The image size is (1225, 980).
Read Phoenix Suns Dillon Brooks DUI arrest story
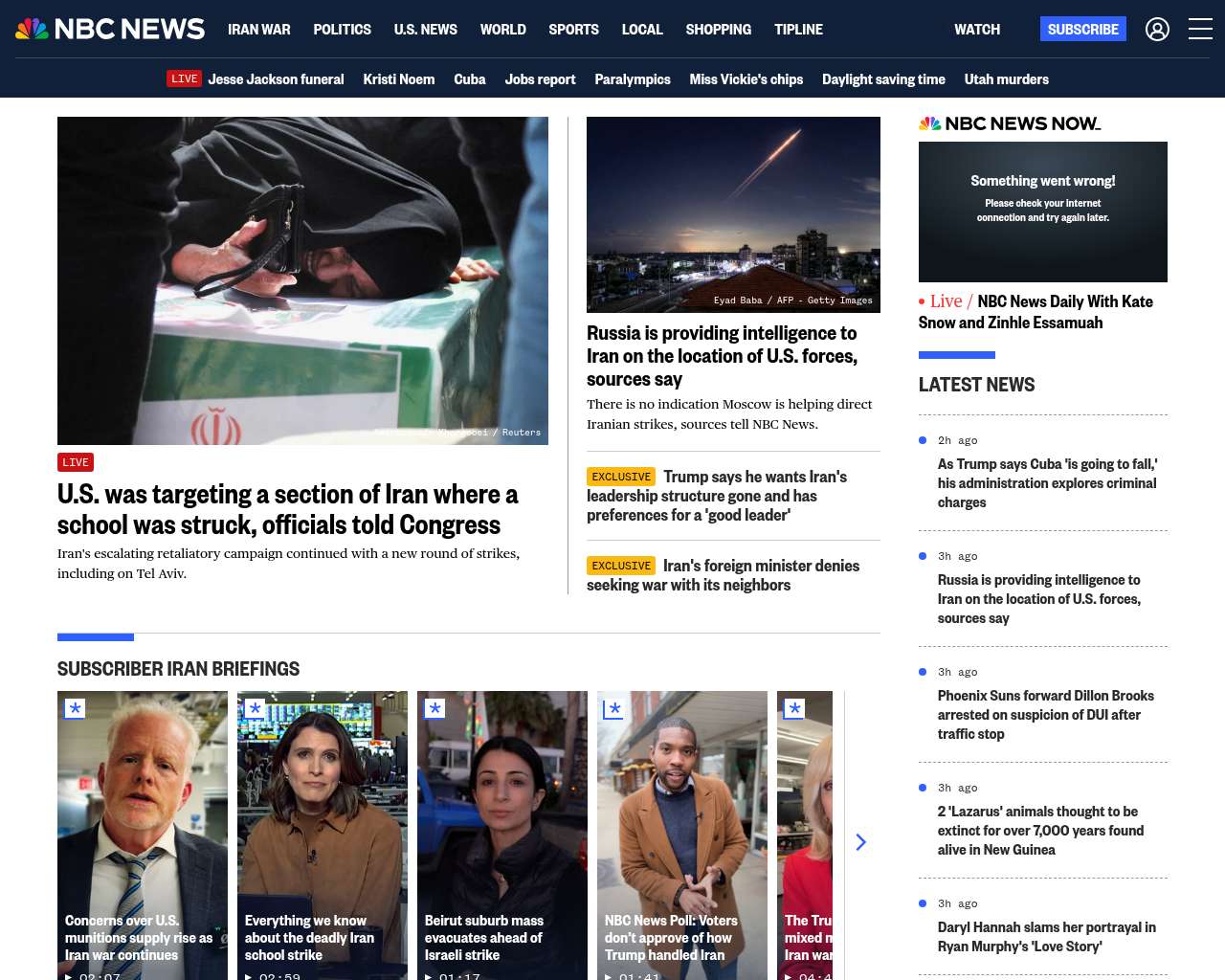coord(1046,715)
